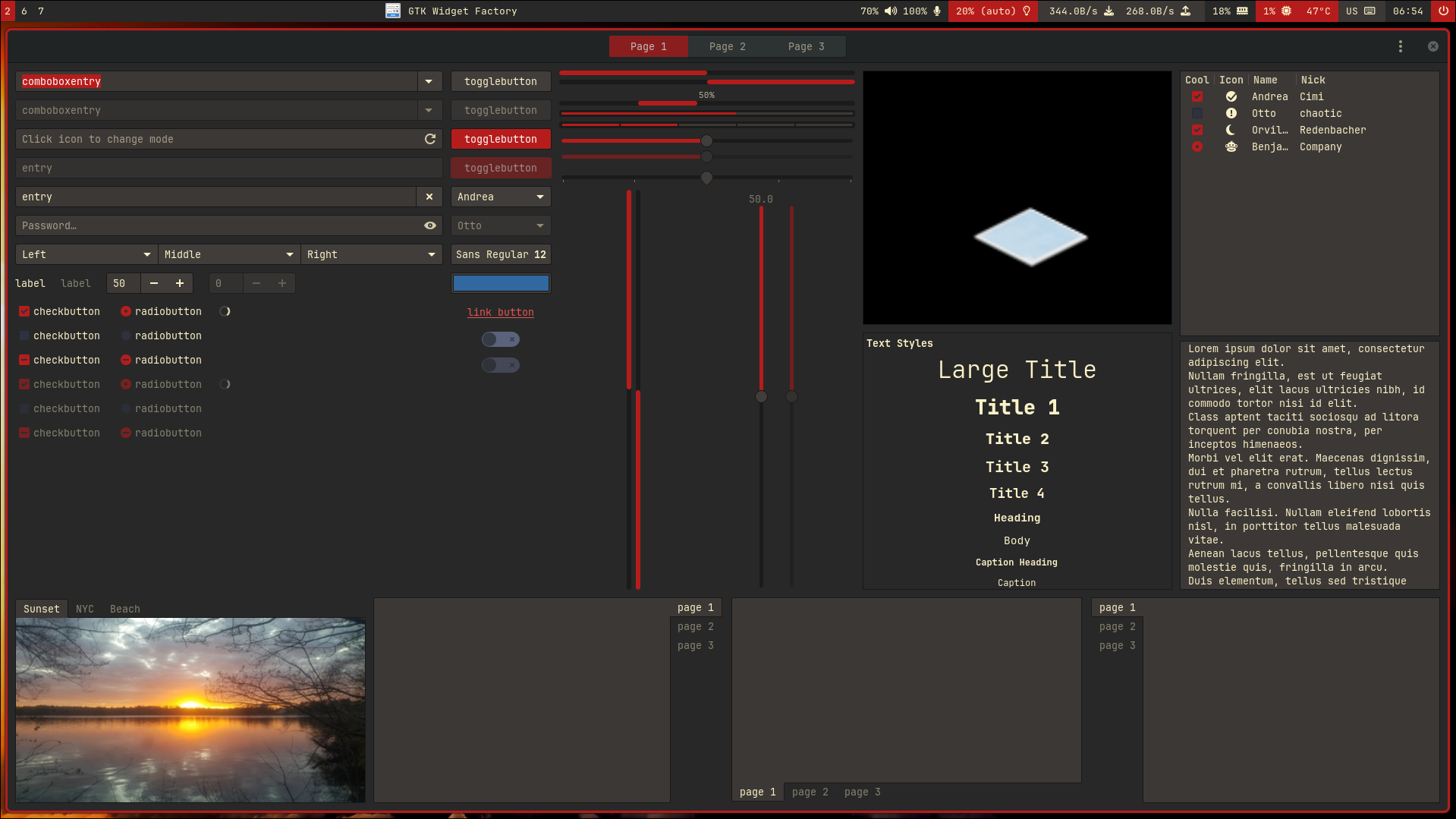Select the NYC image tab
Screen dimensions: 1456x819
[x=84, y=608]
